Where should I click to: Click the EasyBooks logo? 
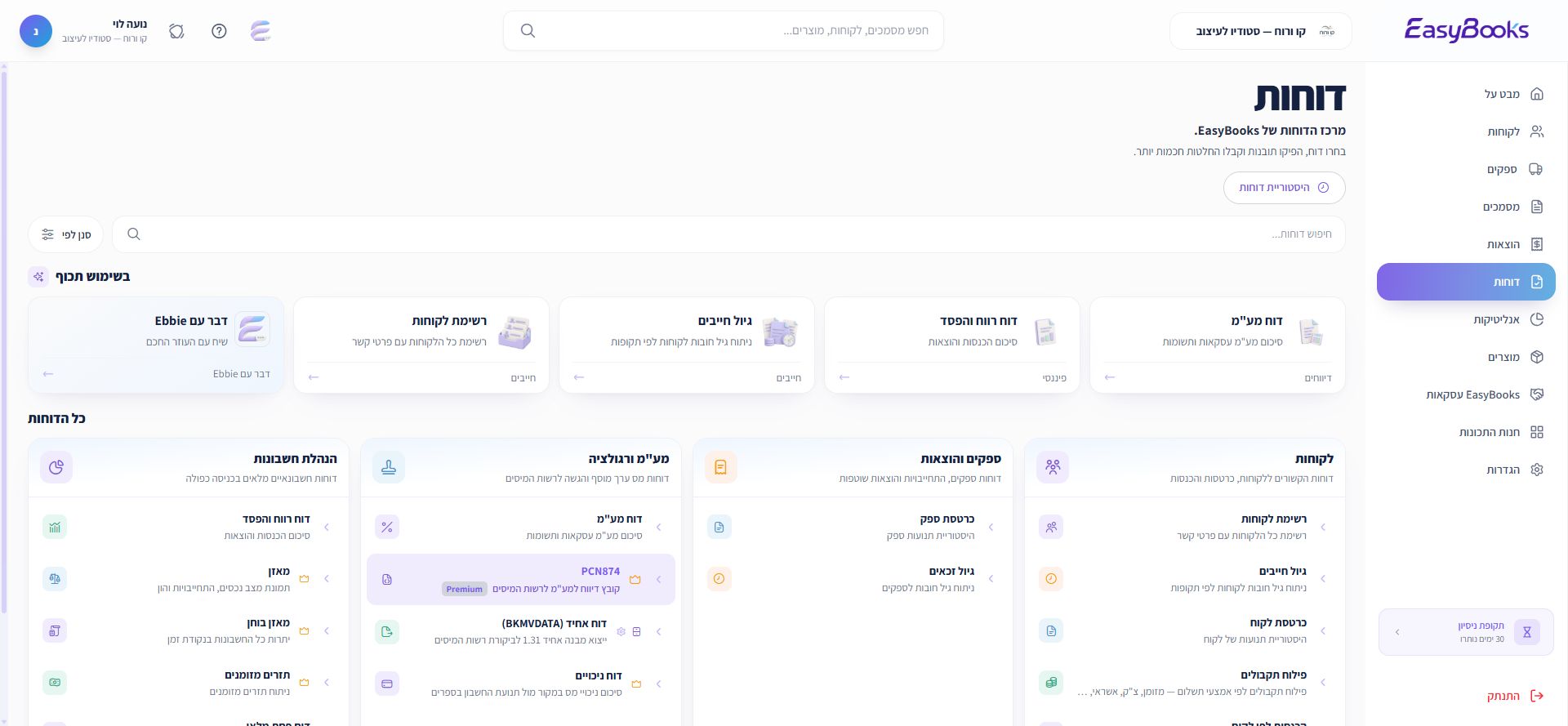point(1466,30)
